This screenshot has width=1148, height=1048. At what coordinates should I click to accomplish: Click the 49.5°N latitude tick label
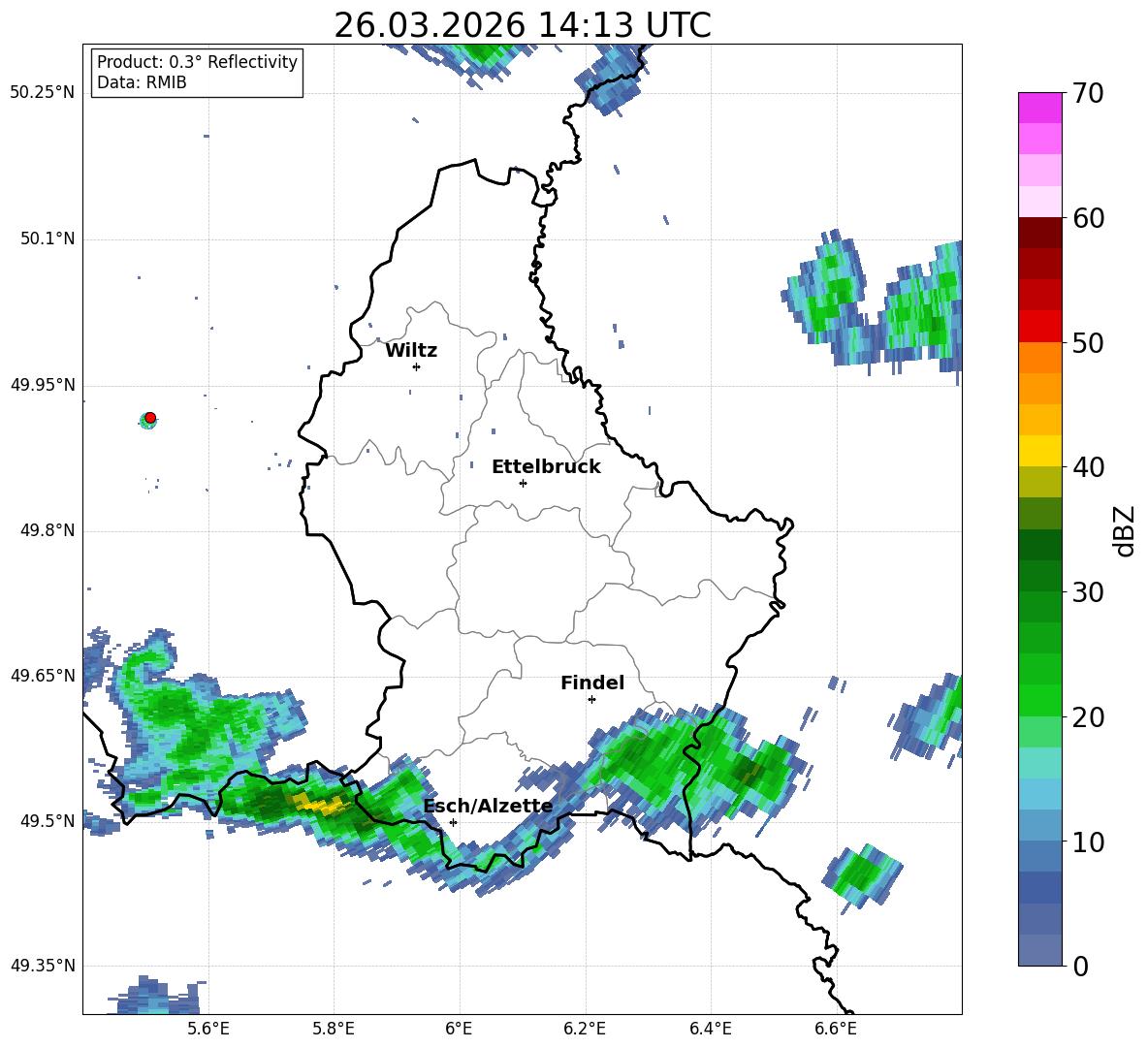click(47, 821)
